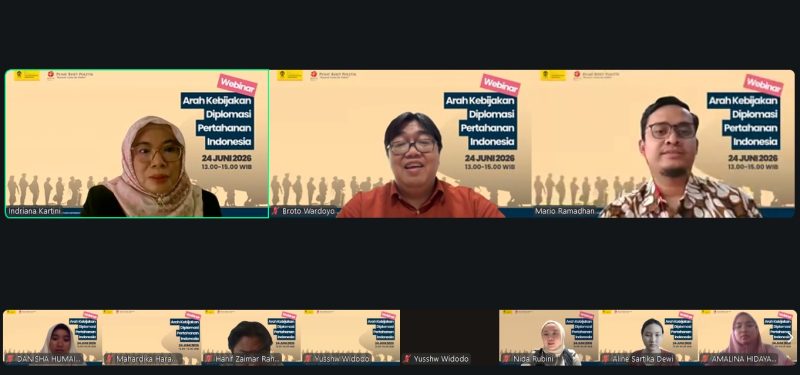Open the black camera-off Yusshw Widodo thumbnail
800x375 pixels.
pos(449,337)
